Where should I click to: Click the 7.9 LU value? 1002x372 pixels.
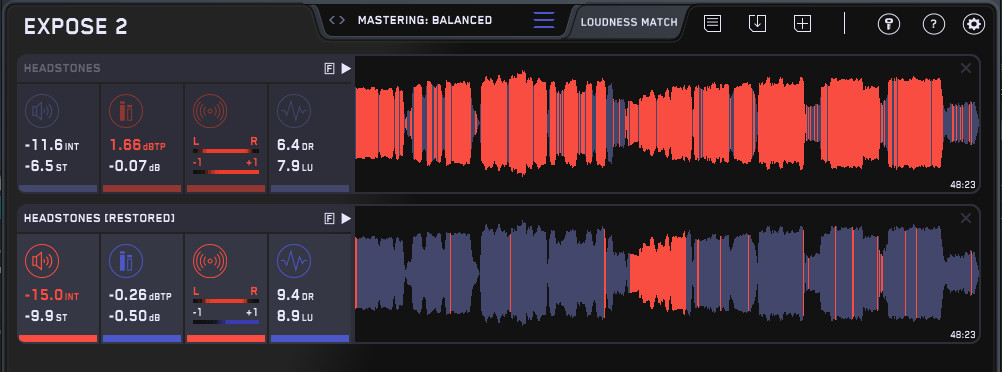(295, 167)
